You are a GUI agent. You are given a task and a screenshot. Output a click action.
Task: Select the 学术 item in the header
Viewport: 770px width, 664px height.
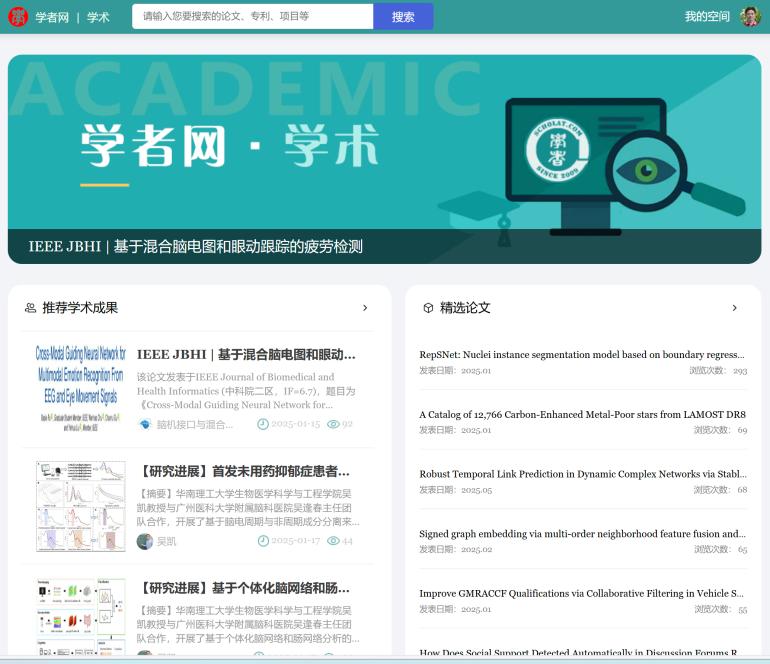[x=98, y=17]
